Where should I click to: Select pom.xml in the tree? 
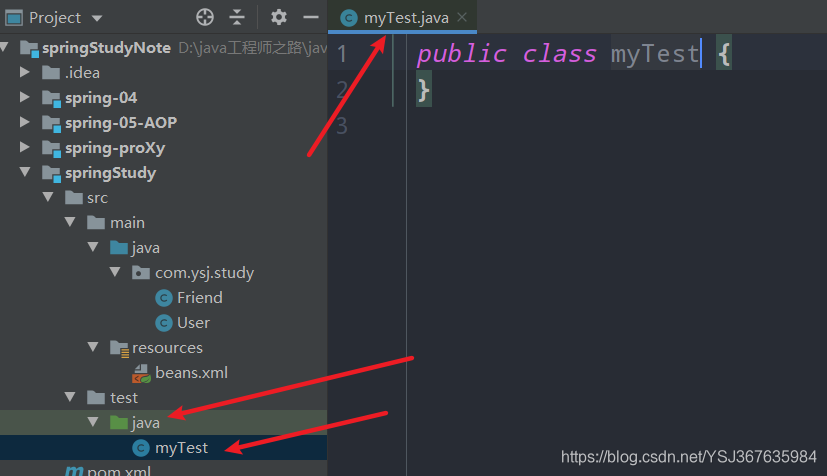tap(119, 471)
